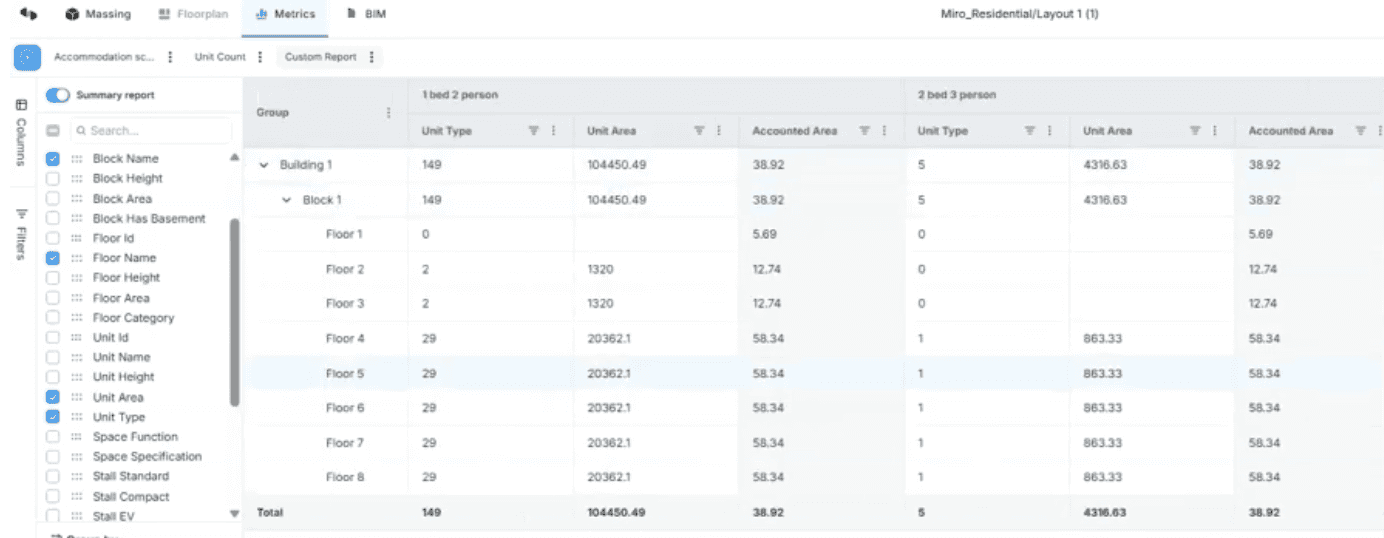Click Total row value 4316.63
Screen dimensions: 1384x538
[x=1105, y=512]
